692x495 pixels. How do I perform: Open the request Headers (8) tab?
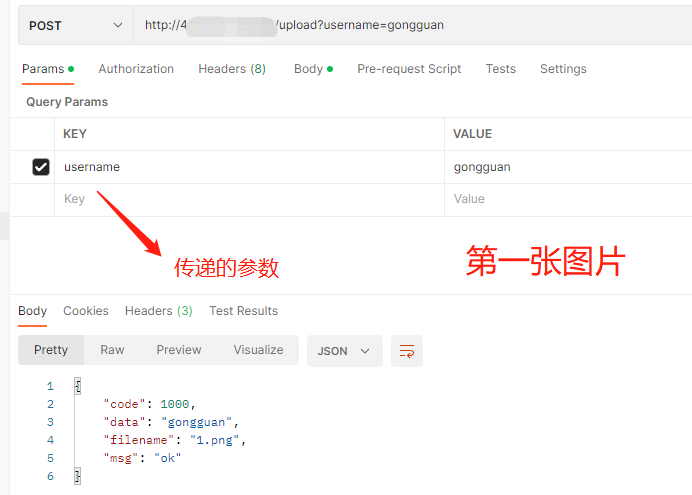[x=232, y=69]
